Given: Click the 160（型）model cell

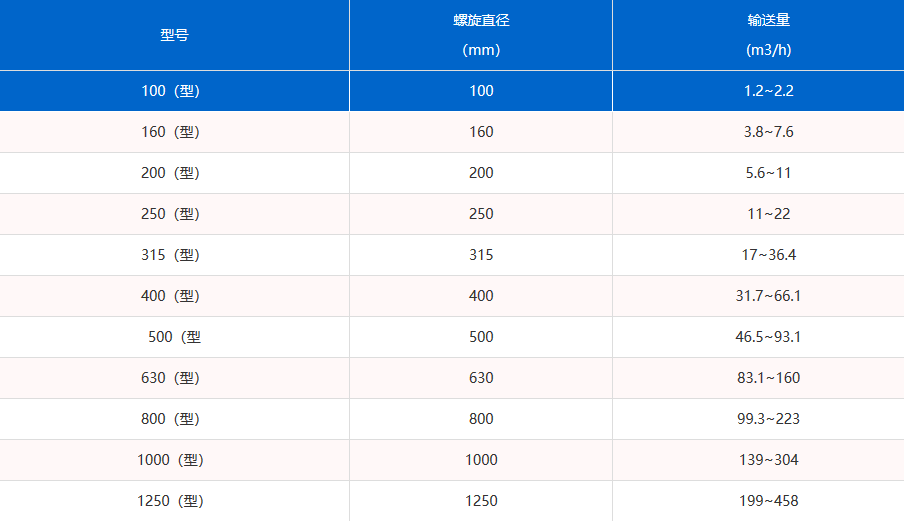Looking at the screenshot, I should click(x=171, y=132).
